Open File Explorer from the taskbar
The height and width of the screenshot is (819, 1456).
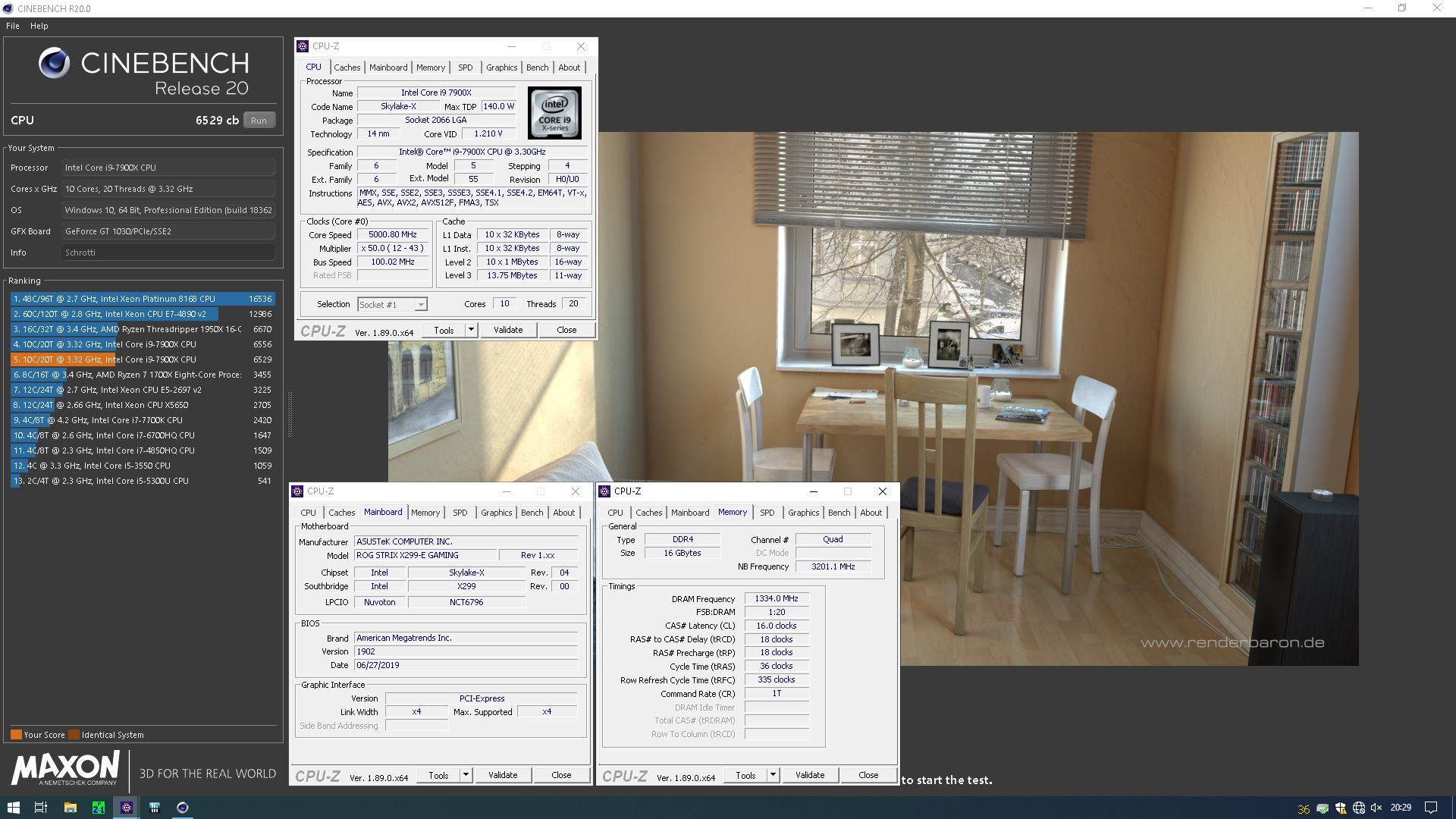[70, 808]
